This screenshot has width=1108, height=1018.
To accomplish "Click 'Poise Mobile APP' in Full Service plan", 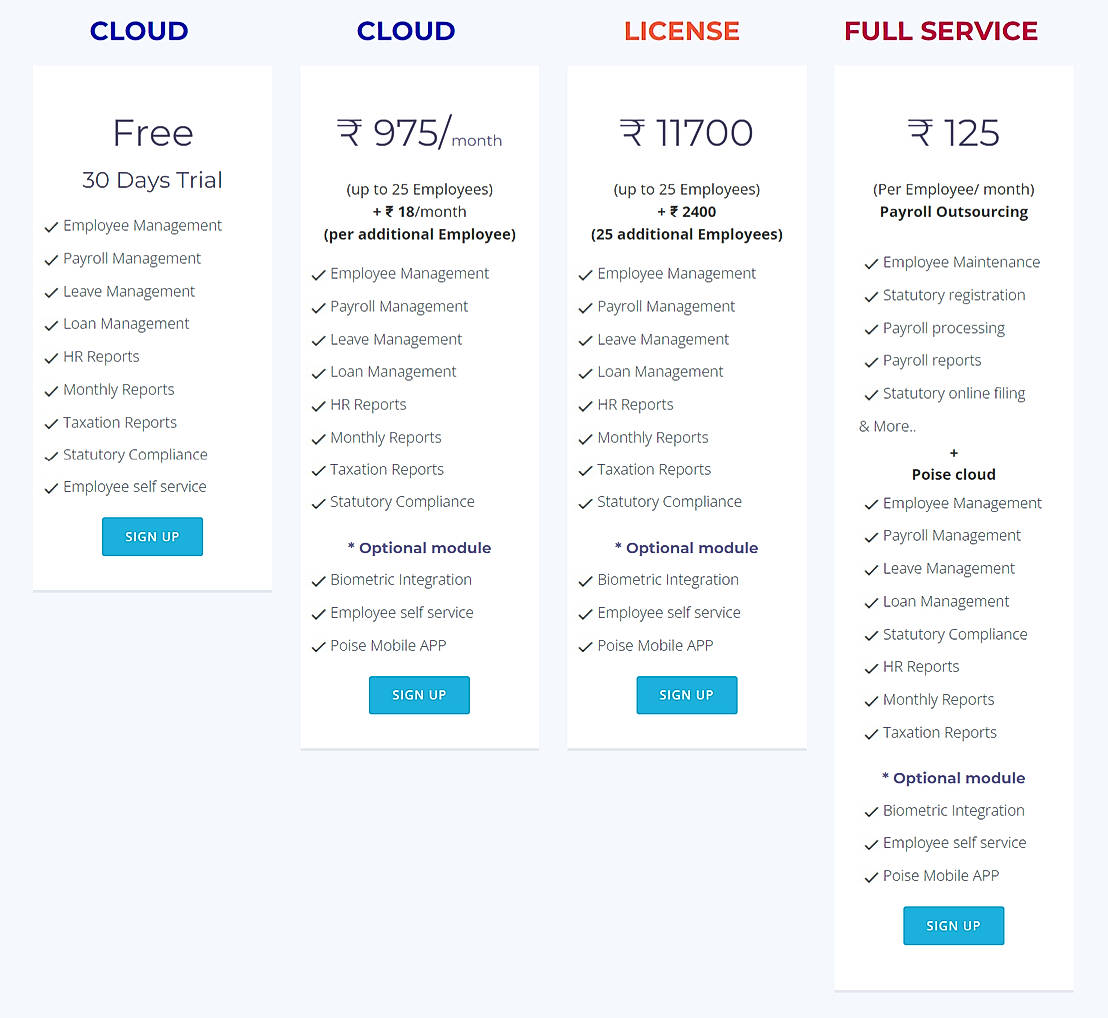I will 941,876.
